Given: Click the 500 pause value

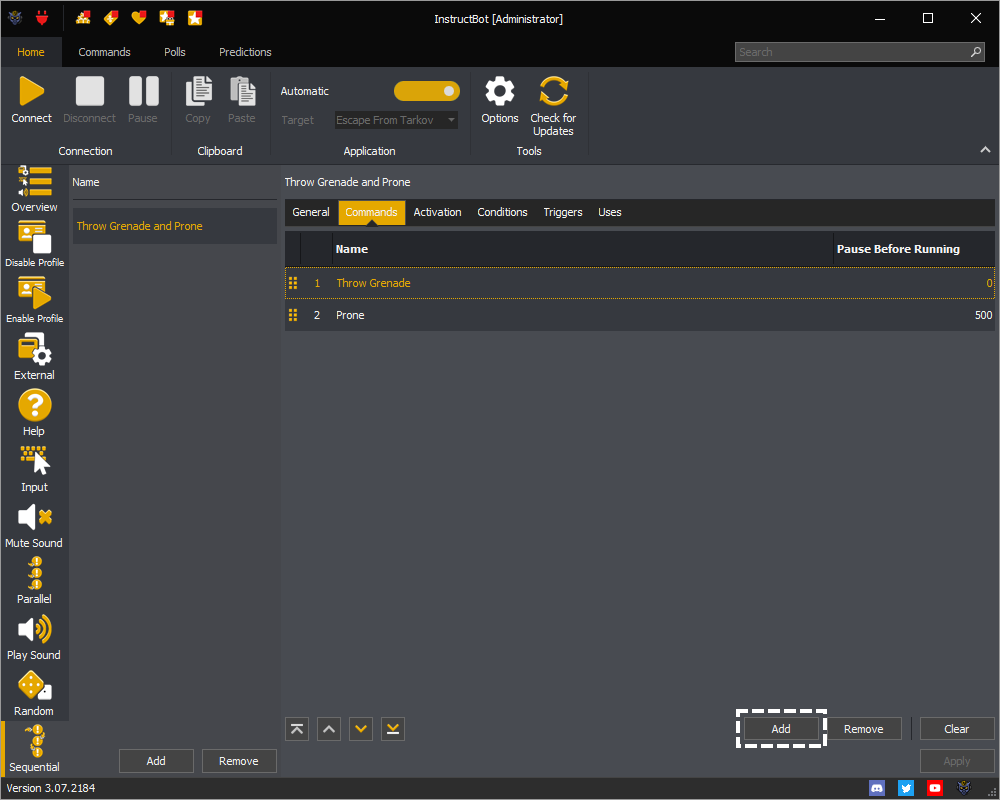Looking at the screenshot, I should pos(983,315).
